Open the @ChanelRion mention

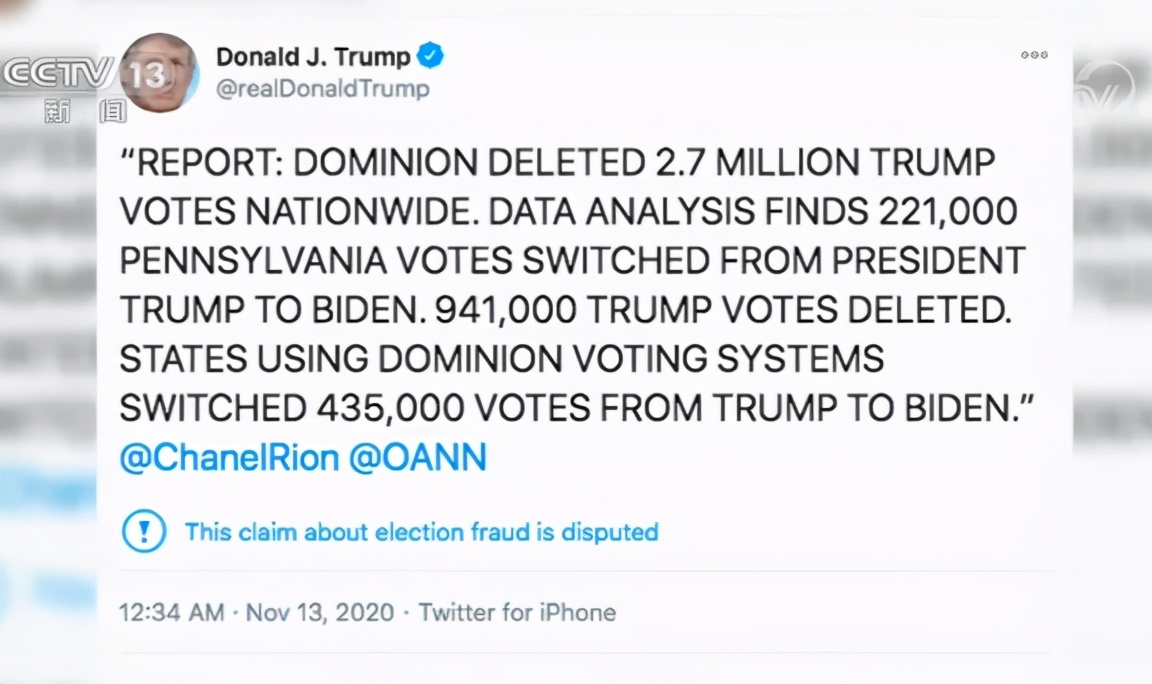point(229,458)
